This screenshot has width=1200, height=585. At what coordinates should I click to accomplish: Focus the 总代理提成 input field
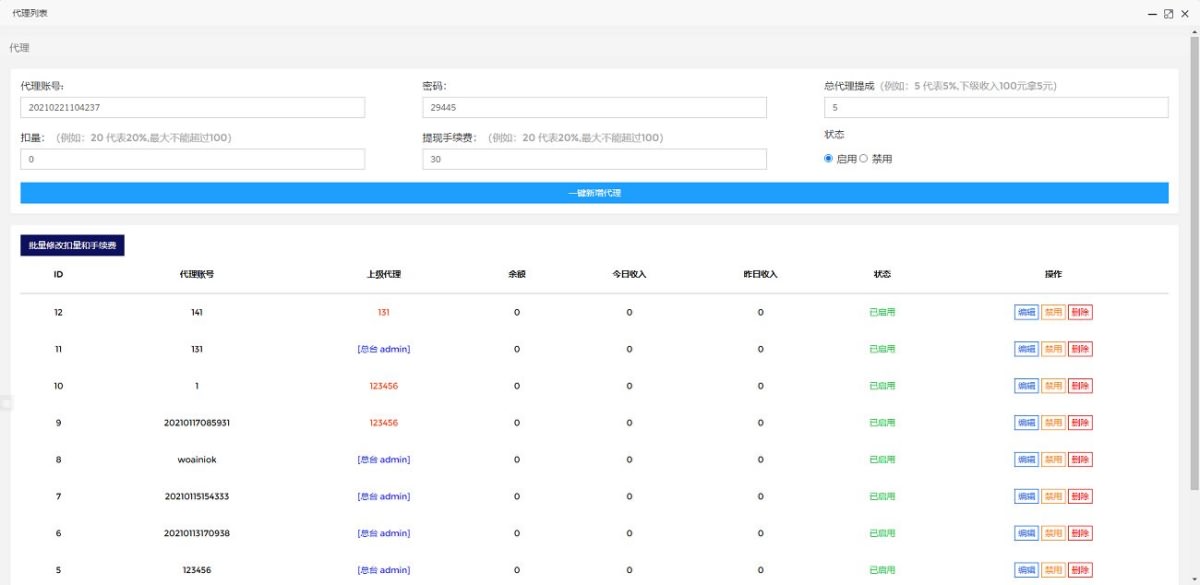click(996, 107)
